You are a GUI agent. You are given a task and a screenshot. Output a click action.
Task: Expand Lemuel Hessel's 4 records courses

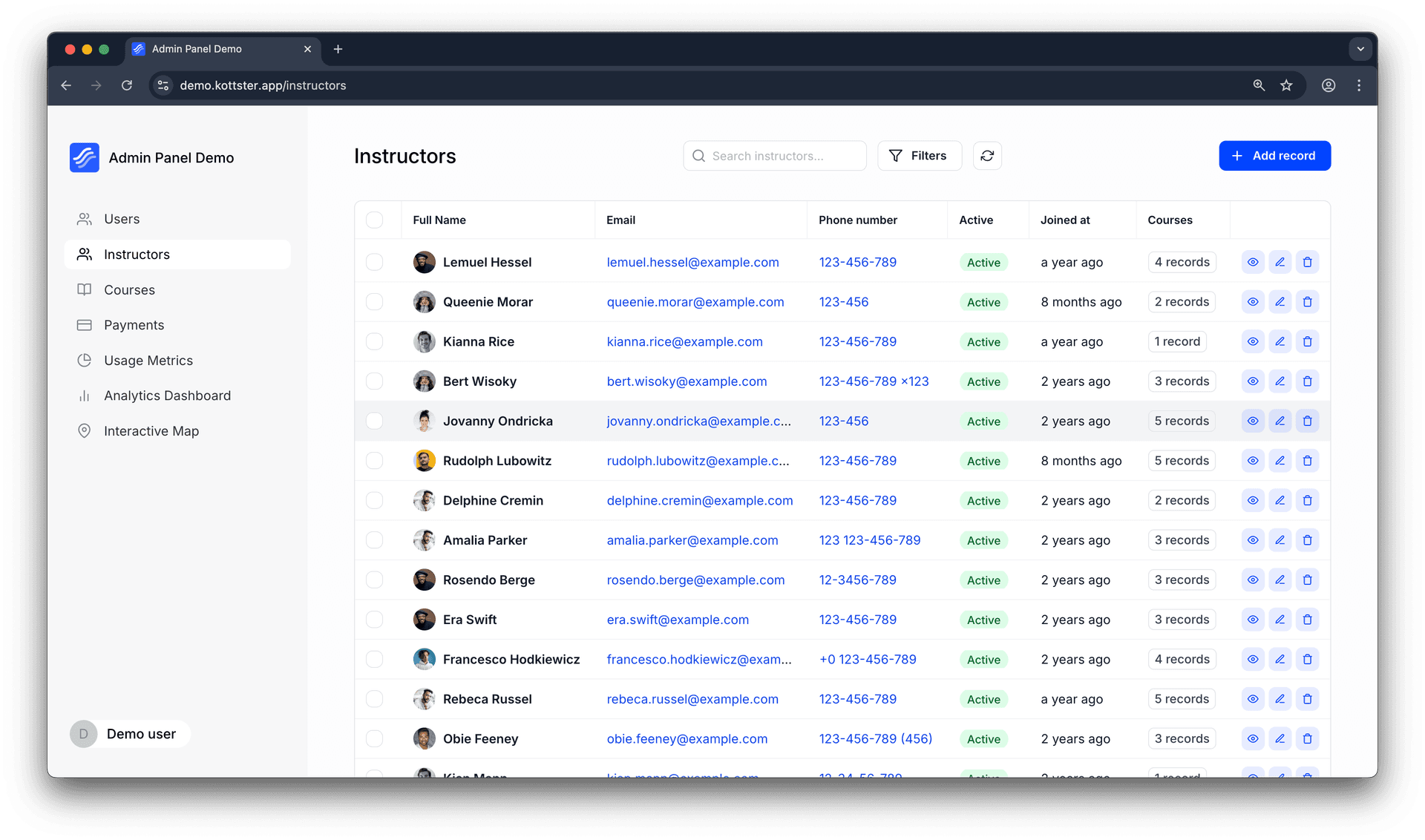coord(1182,262)
